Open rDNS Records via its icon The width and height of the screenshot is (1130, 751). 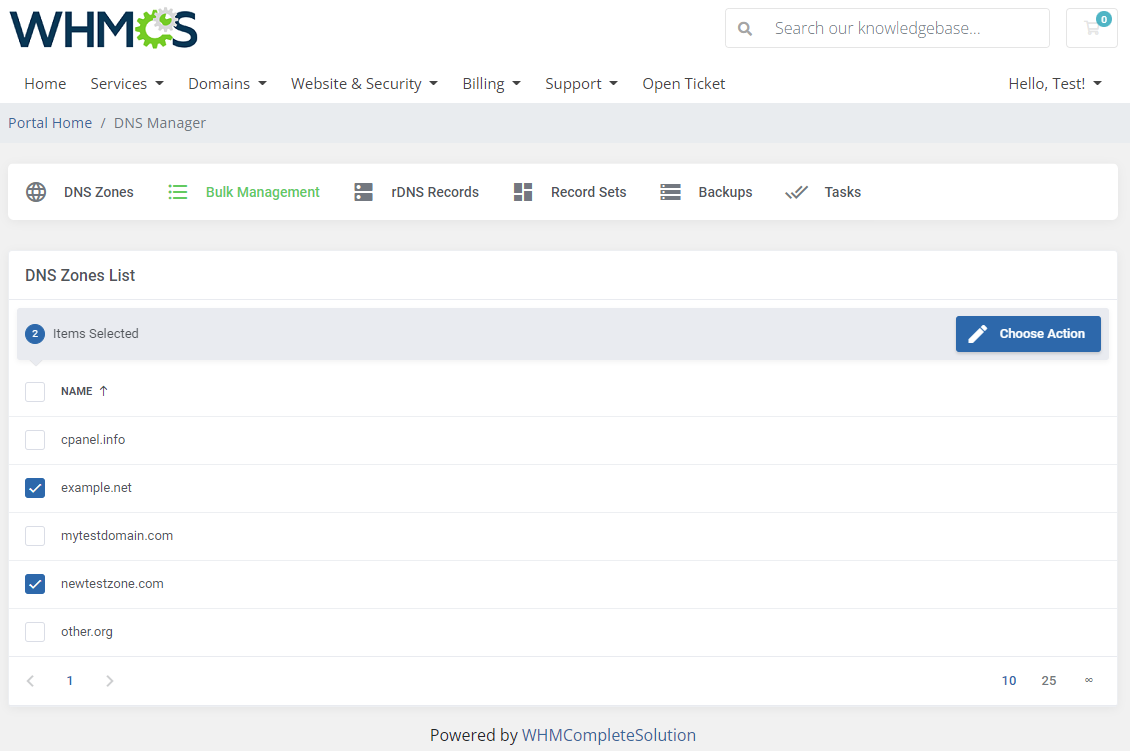[363, 191]
